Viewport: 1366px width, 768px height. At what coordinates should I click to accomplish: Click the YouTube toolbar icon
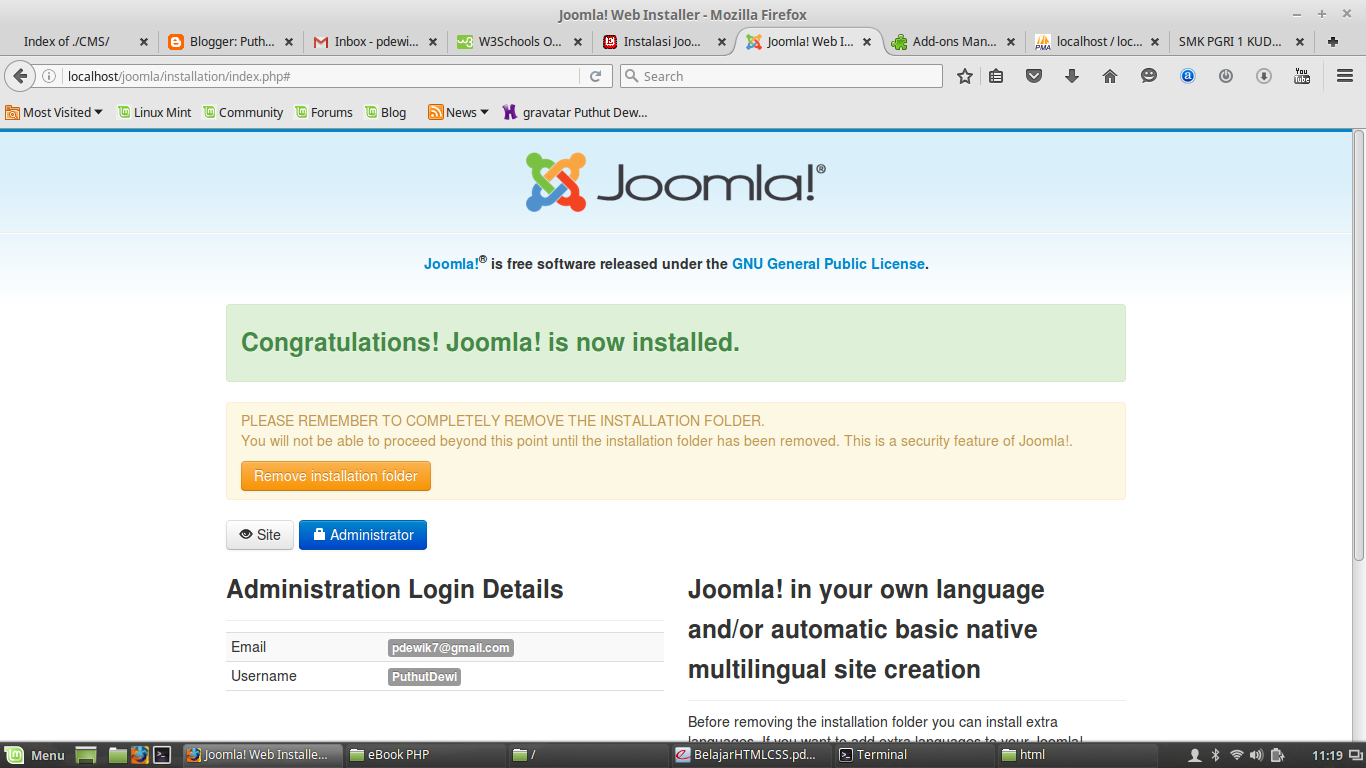tap(1302, 76)
